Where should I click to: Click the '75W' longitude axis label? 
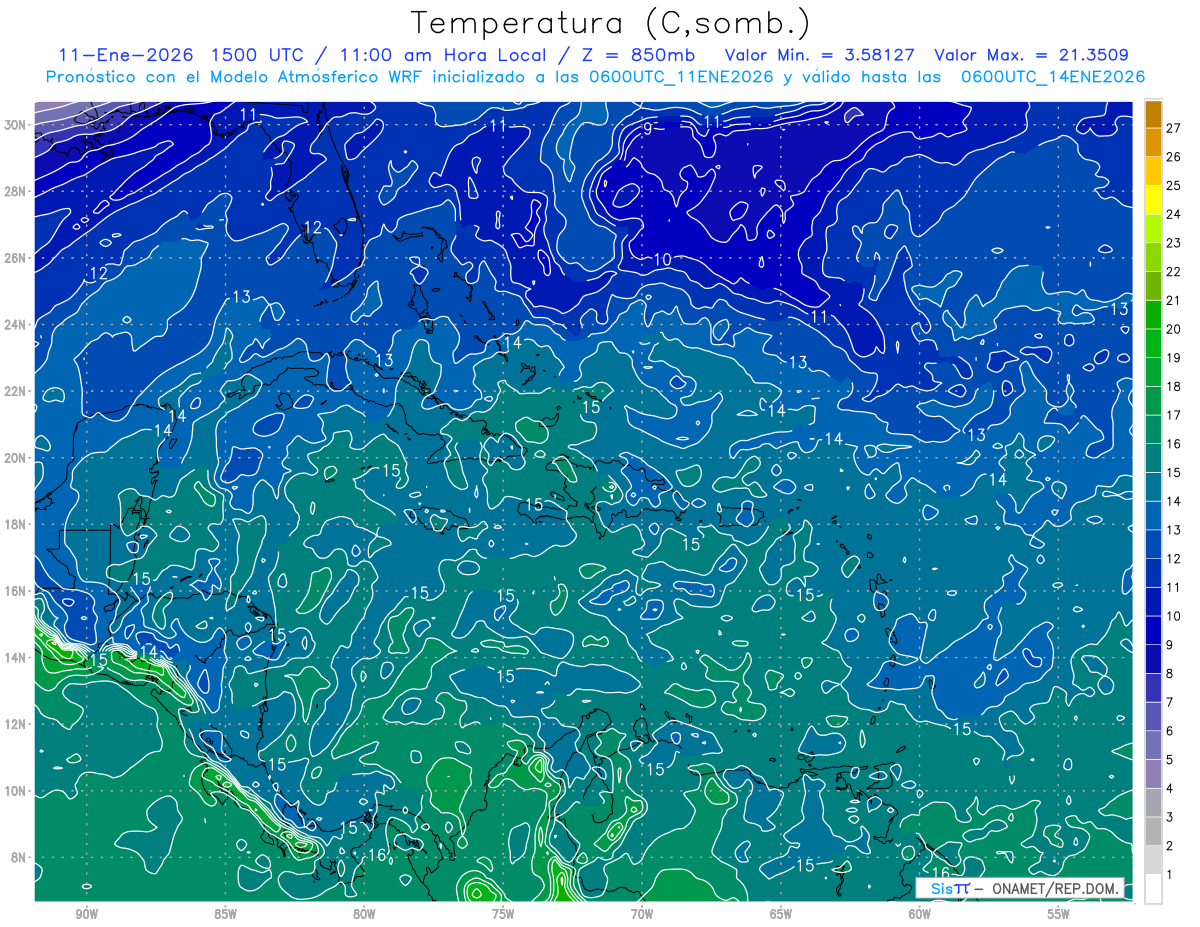click(x=503, y=914)
